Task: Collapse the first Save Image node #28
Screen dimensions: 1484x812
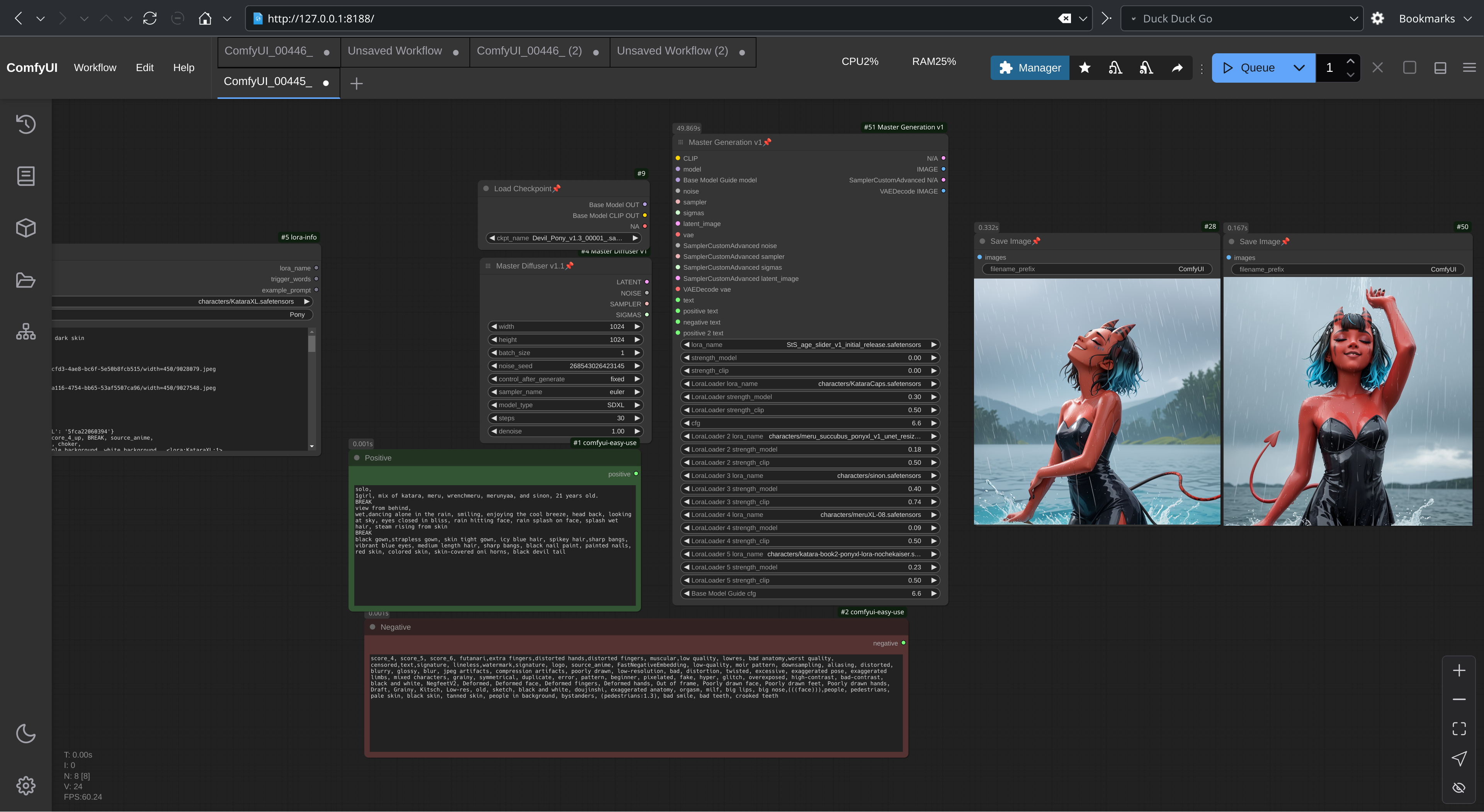Action: point(982,241)
